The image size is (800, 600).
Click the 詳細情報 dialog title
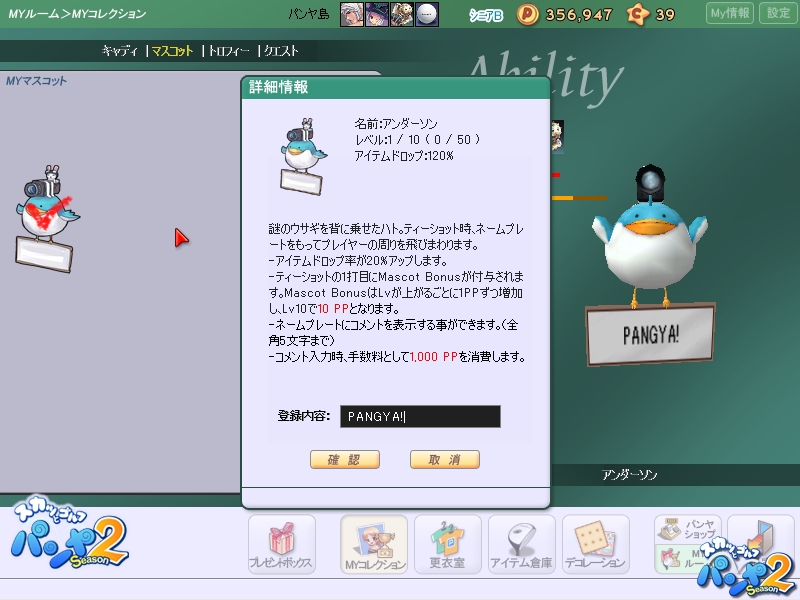(x=279, y=87)
